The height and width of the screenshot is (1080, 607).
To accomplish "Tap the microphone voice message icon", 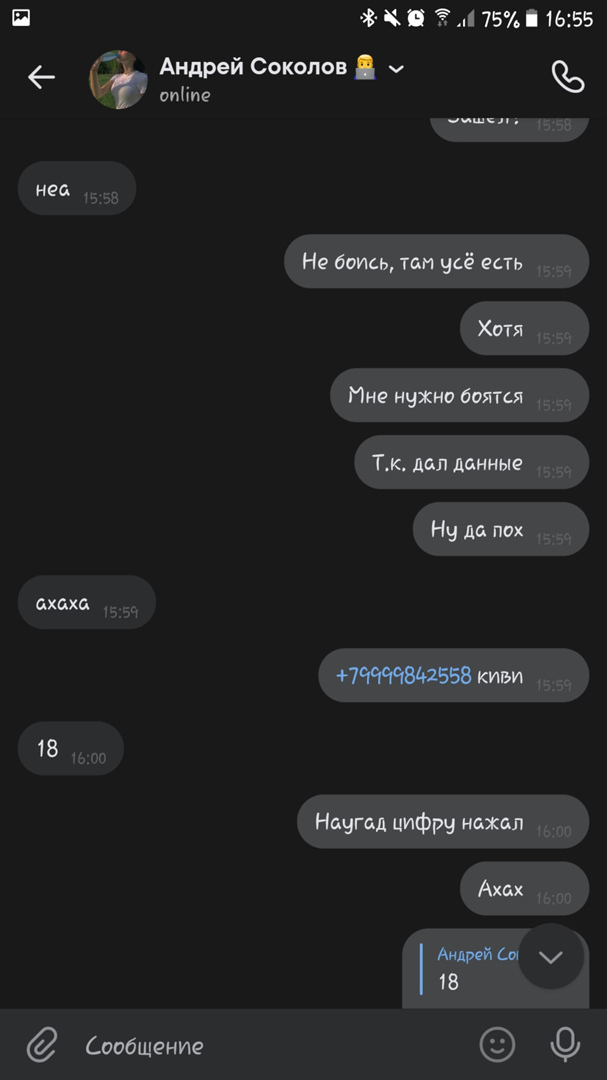I will (x=565, y=1045).
